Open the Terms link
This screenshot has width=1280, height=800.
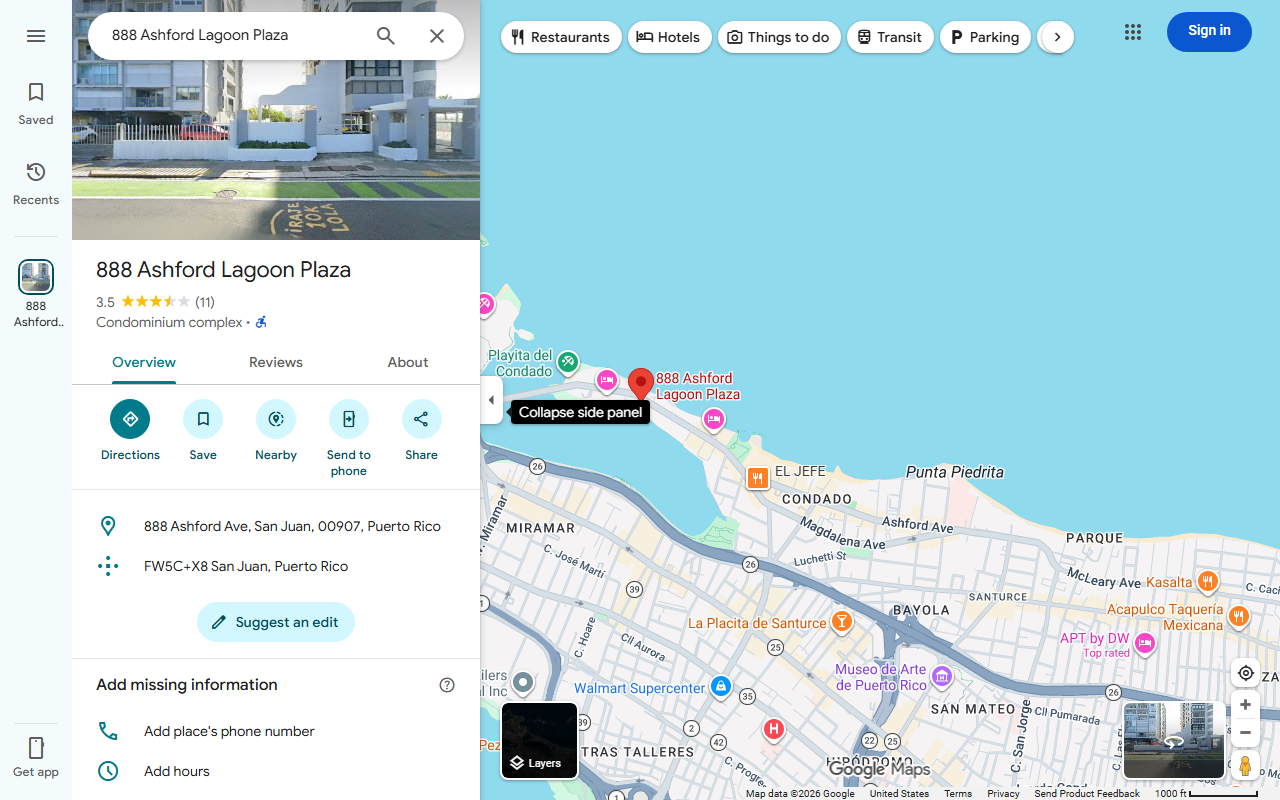pos(958,794)
